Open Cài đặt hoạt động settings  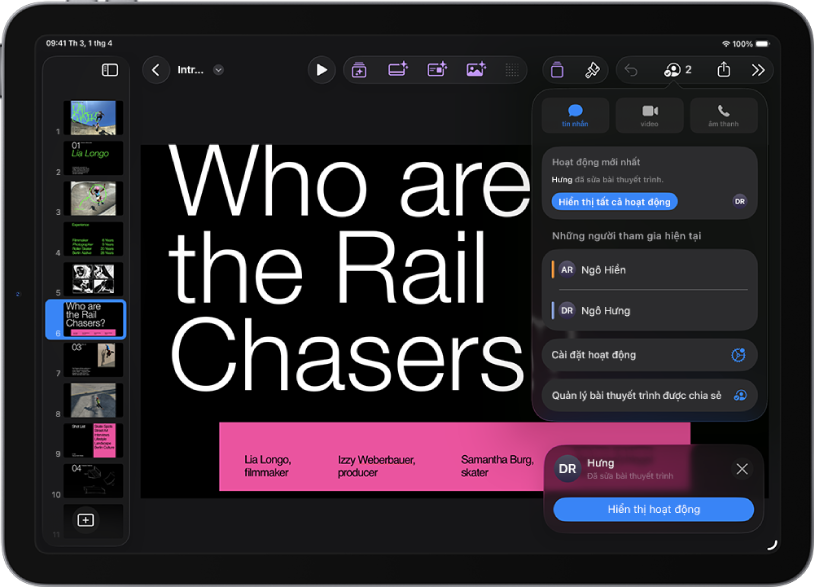[x=649, y=355]
